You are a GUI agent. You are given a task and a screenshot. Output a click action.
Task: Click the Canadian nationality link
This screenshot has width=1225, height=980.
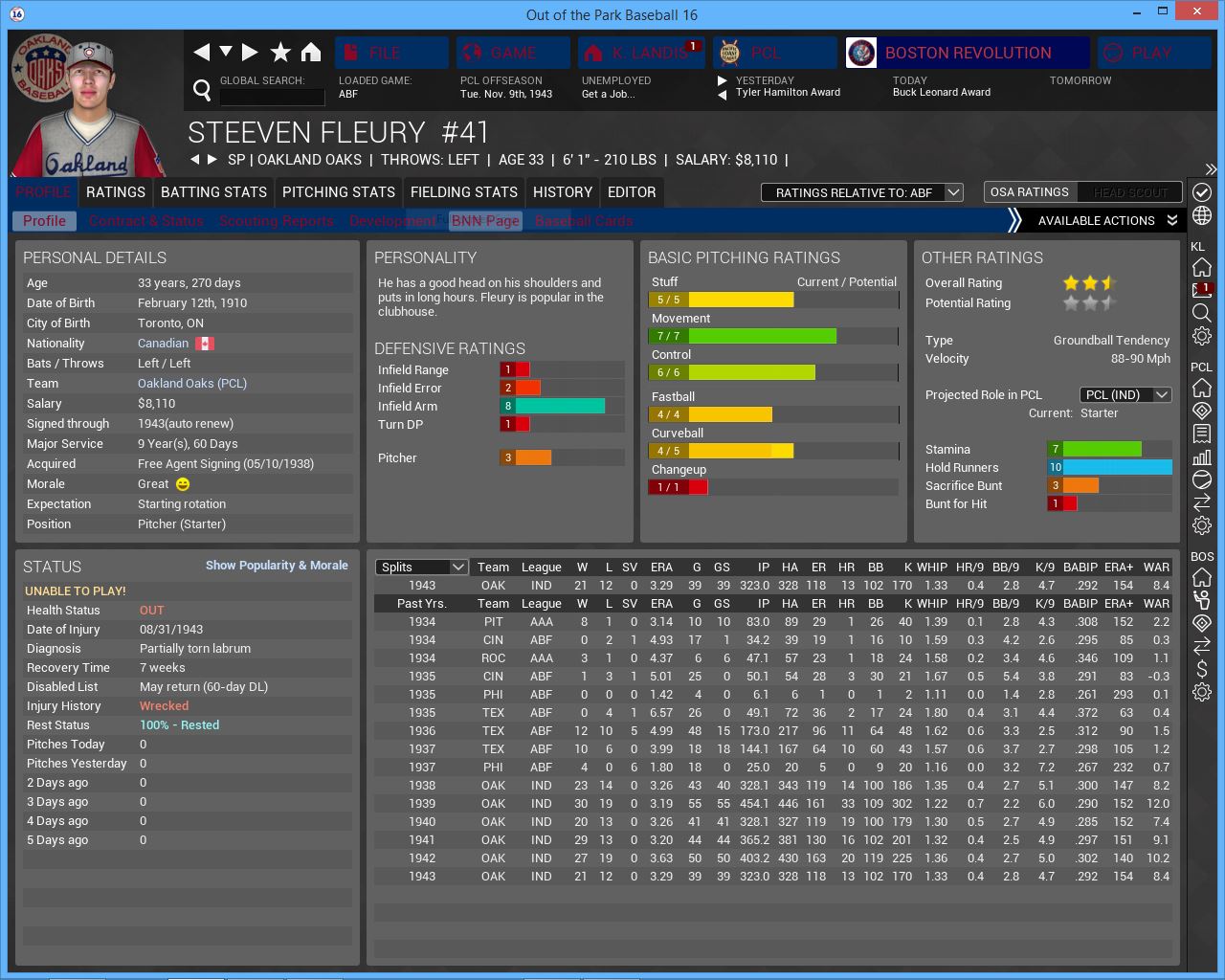tap(164, 344)
